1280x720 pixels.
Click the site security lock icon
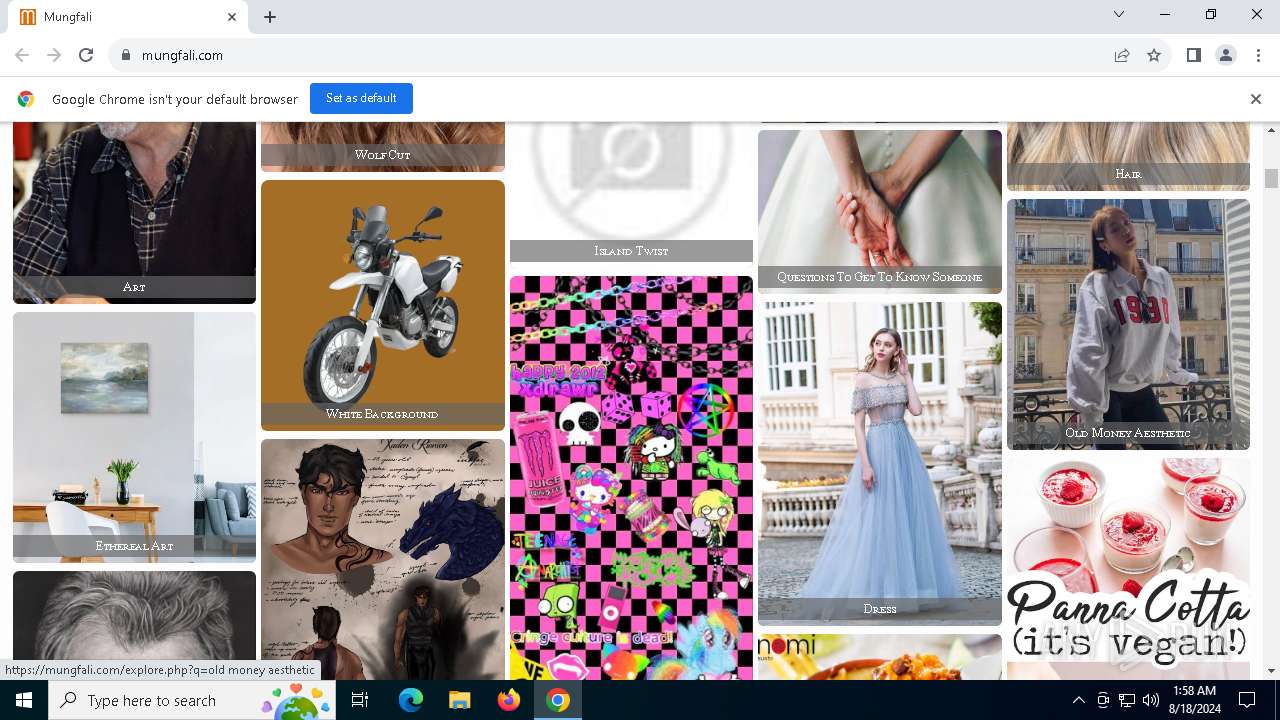[x=126, y=55]
